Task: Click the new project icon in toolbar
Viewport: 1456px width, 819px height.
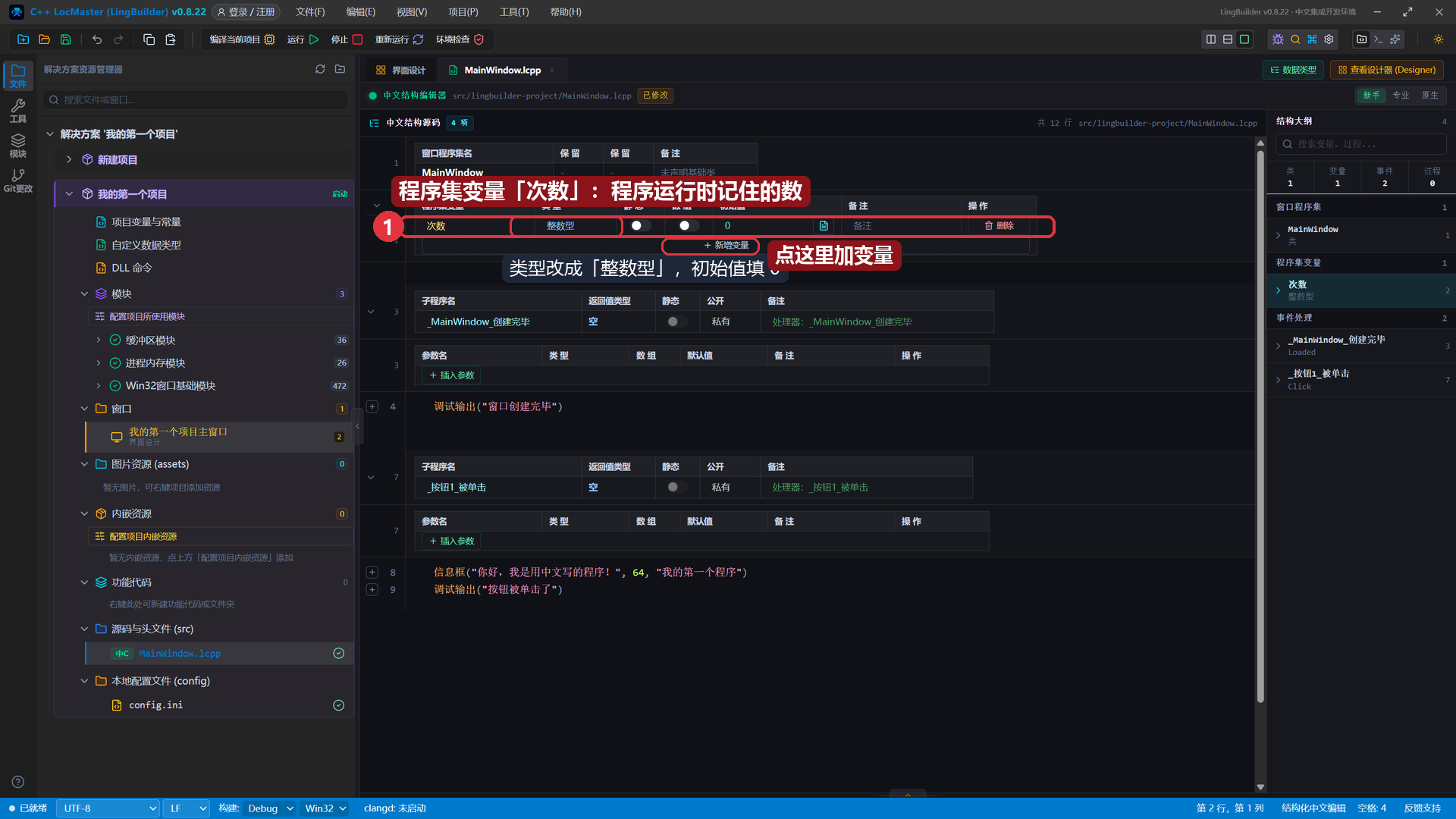Action: pos(23,39)
